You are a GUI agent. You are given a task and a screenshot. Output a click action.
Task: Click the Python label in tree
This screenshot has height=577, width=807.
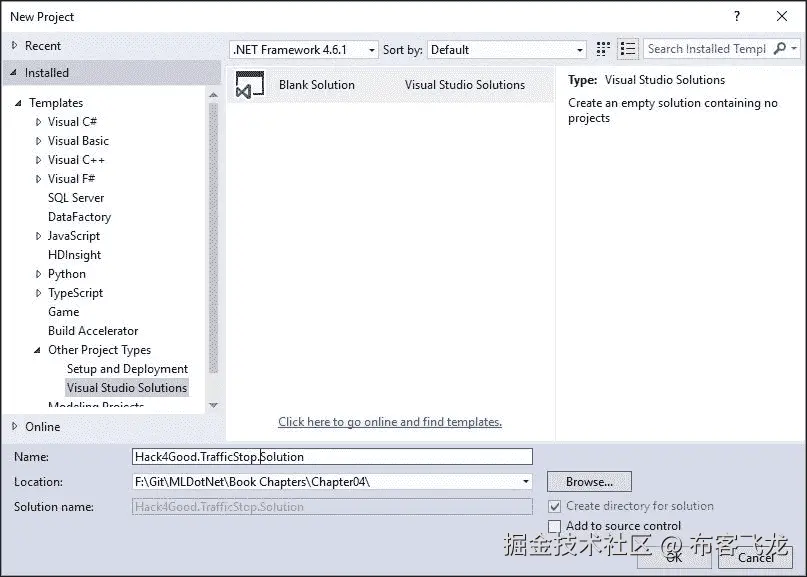point(67,274)
